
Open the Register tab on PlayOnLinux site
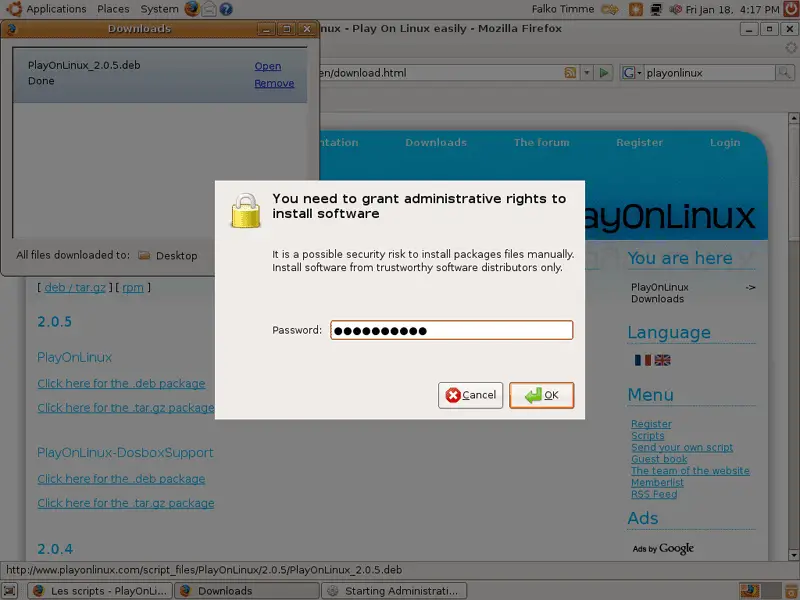[x=639, y=142]
